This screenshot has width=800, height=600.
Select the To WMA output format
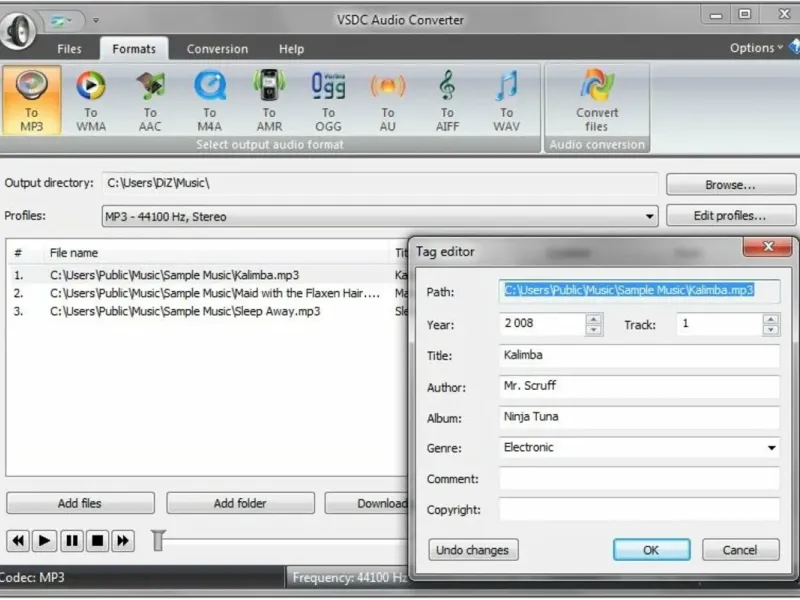pyautogui.click(x=91, y=101)
